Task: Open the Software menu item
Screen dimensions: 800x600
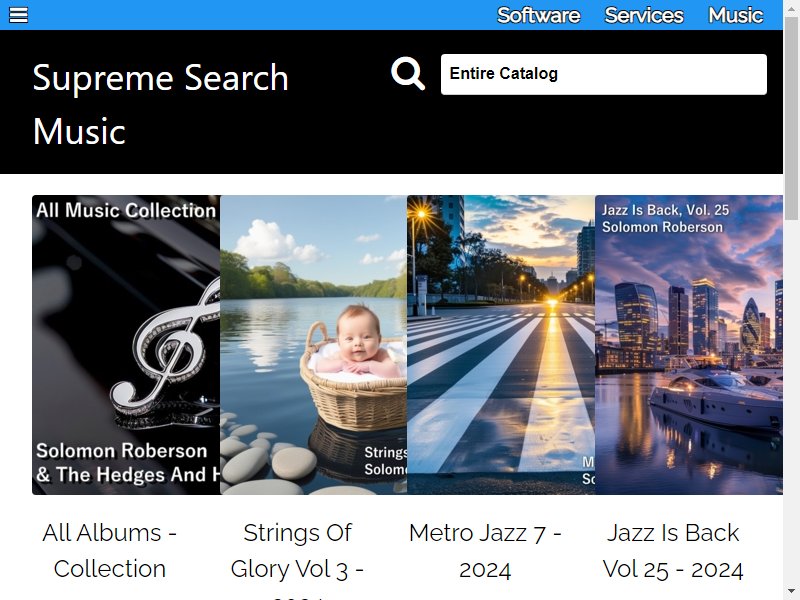Action: (539, 15)
